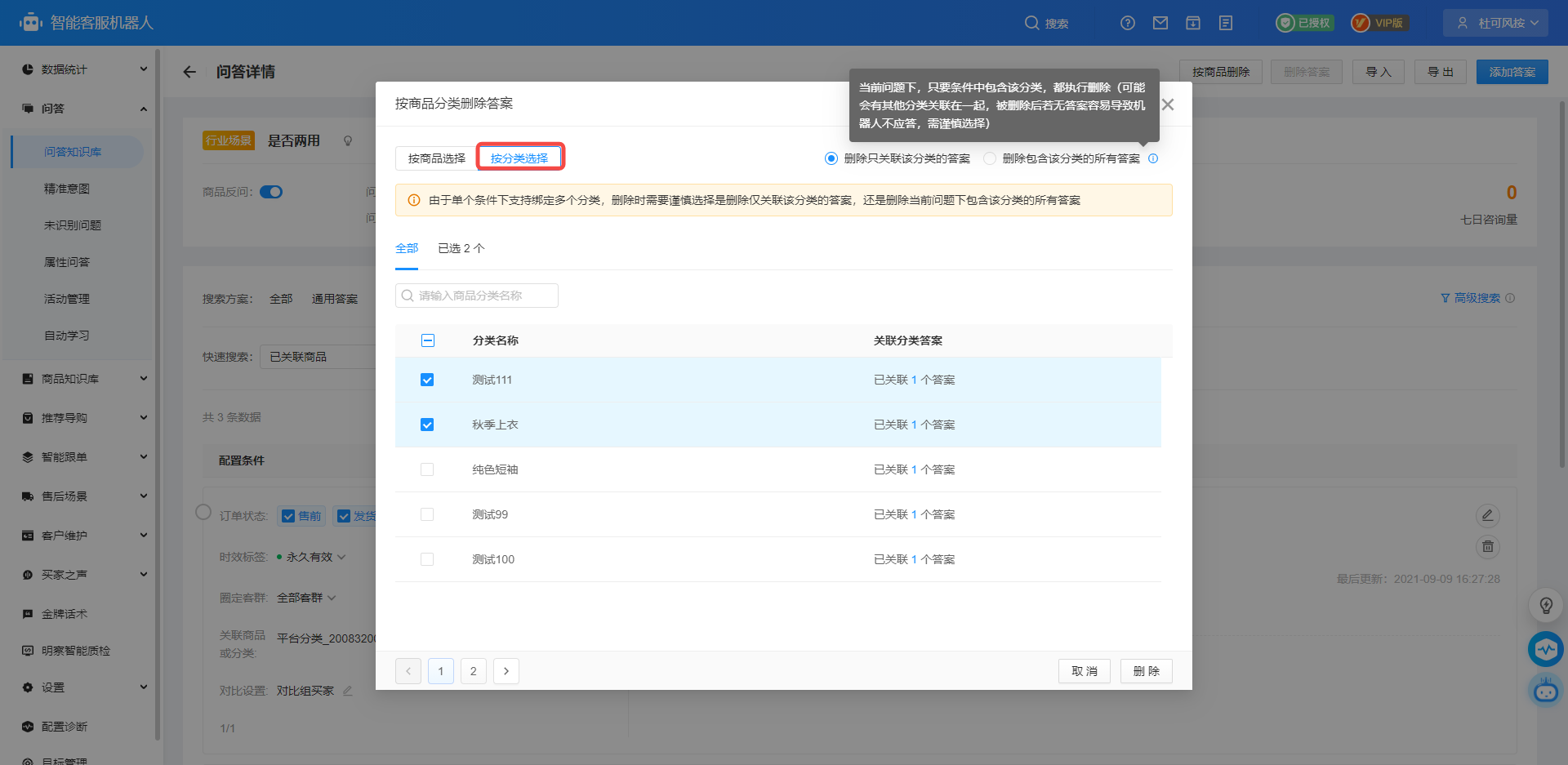This screenshot has height=765, width=1568.
Task: Close the 按商品分类删除答案 dialog
Action: tap(1168, 105)
